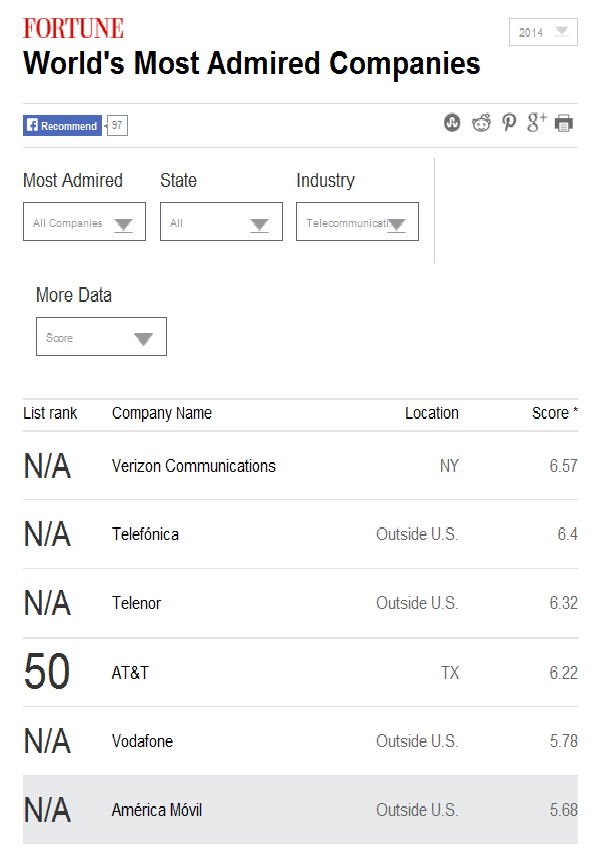
Task: Click the Facebook Recommend button
Action: 62,126
